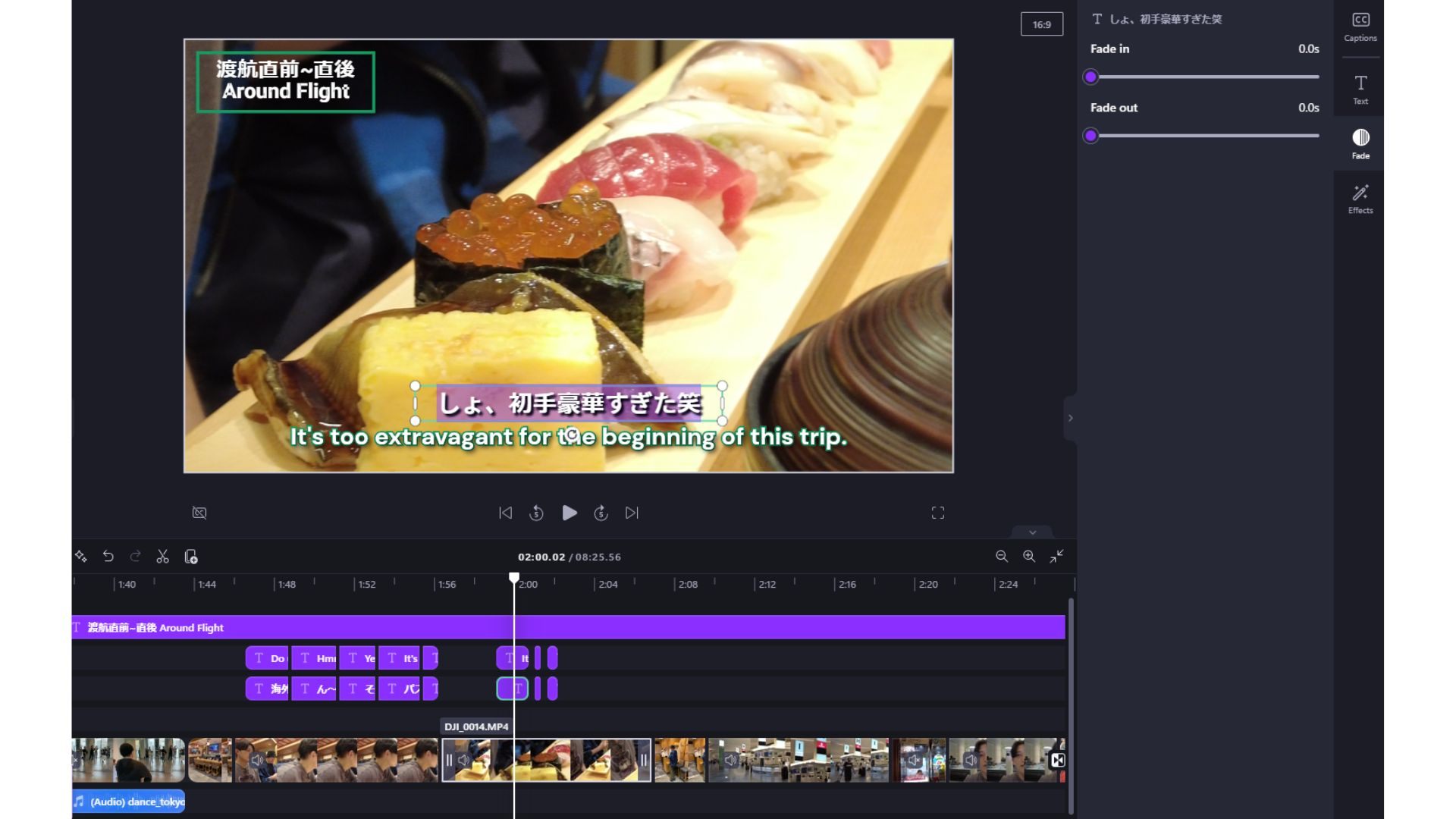
Task: Play the video preview
Action: 570,513
